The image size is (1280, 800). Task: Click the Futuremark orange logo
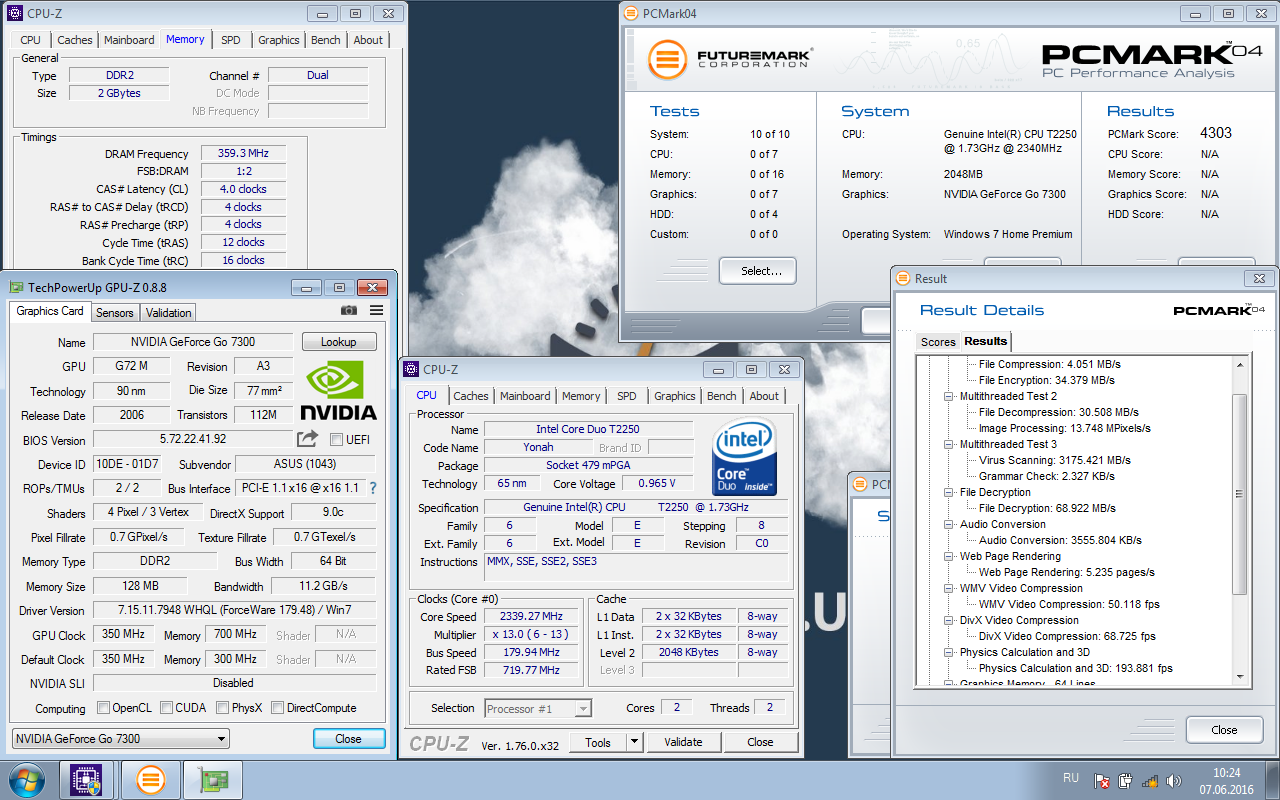(x=667, y=60)
